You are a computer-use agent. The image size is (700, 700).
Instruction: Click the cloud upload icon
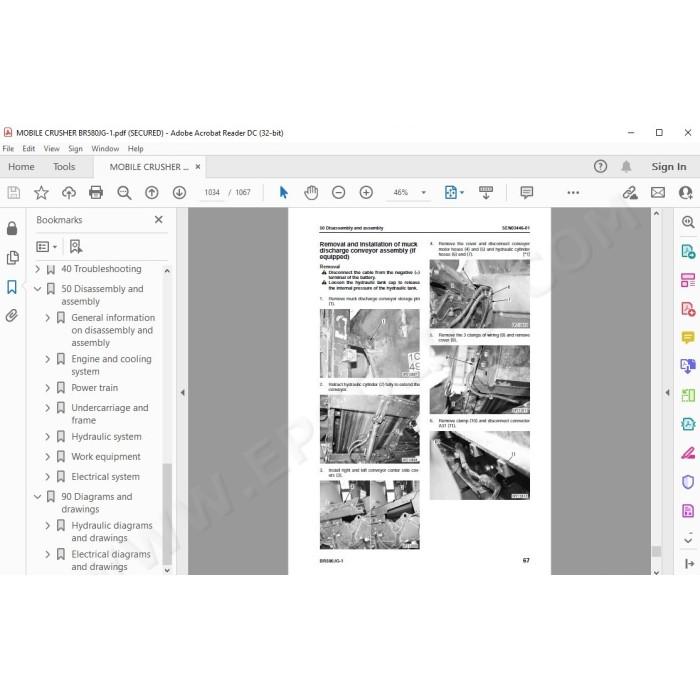point(69,192)
